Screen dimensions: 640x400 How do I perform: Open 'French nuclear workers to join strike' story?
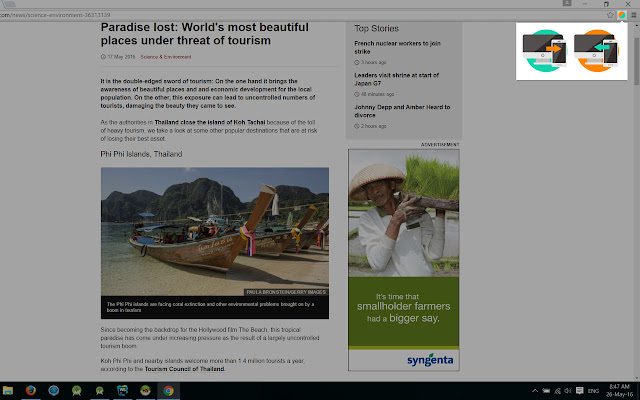tap(397, 48)
